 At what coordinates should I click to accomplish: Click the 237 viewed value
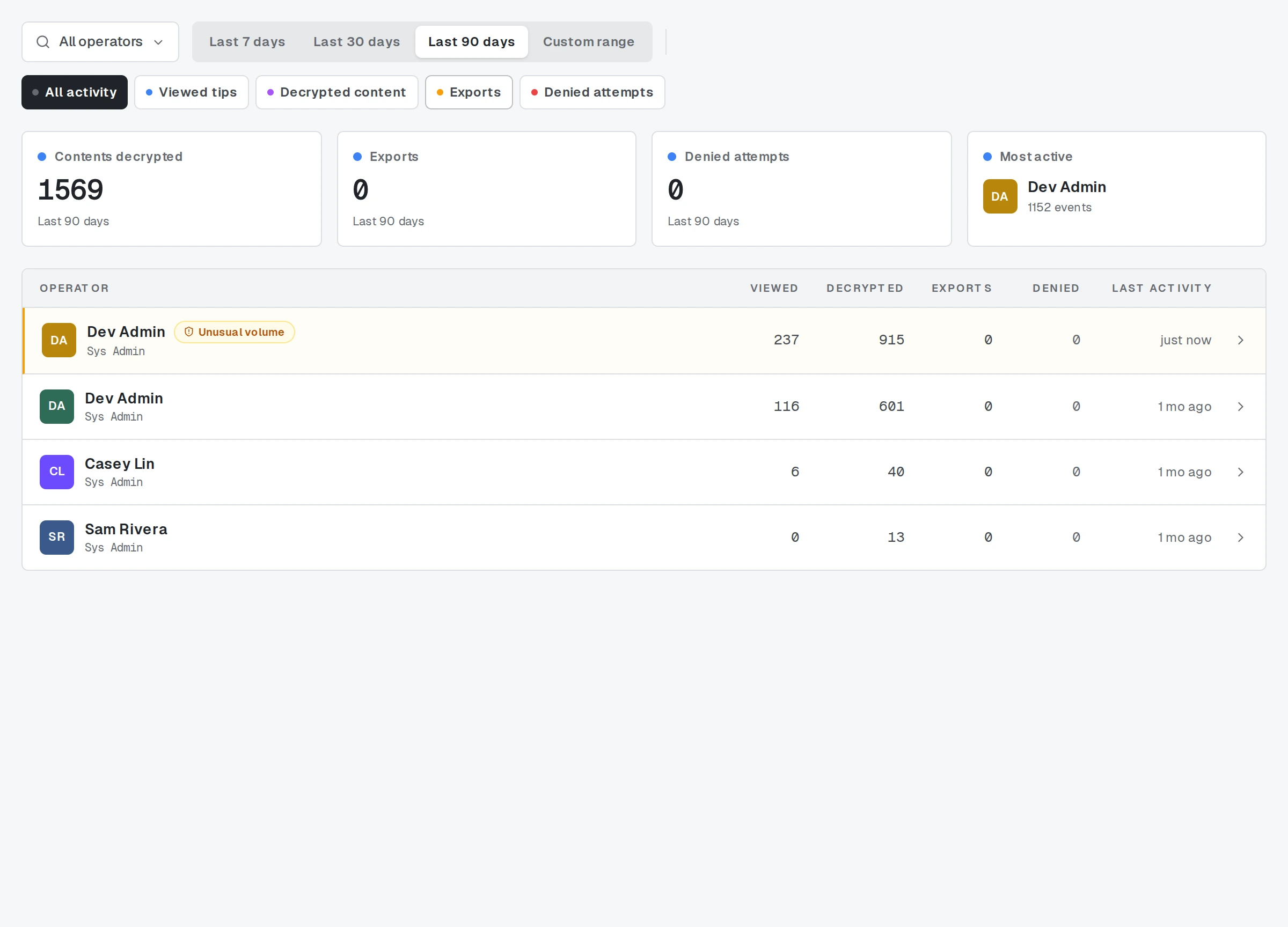coord(786,340)
